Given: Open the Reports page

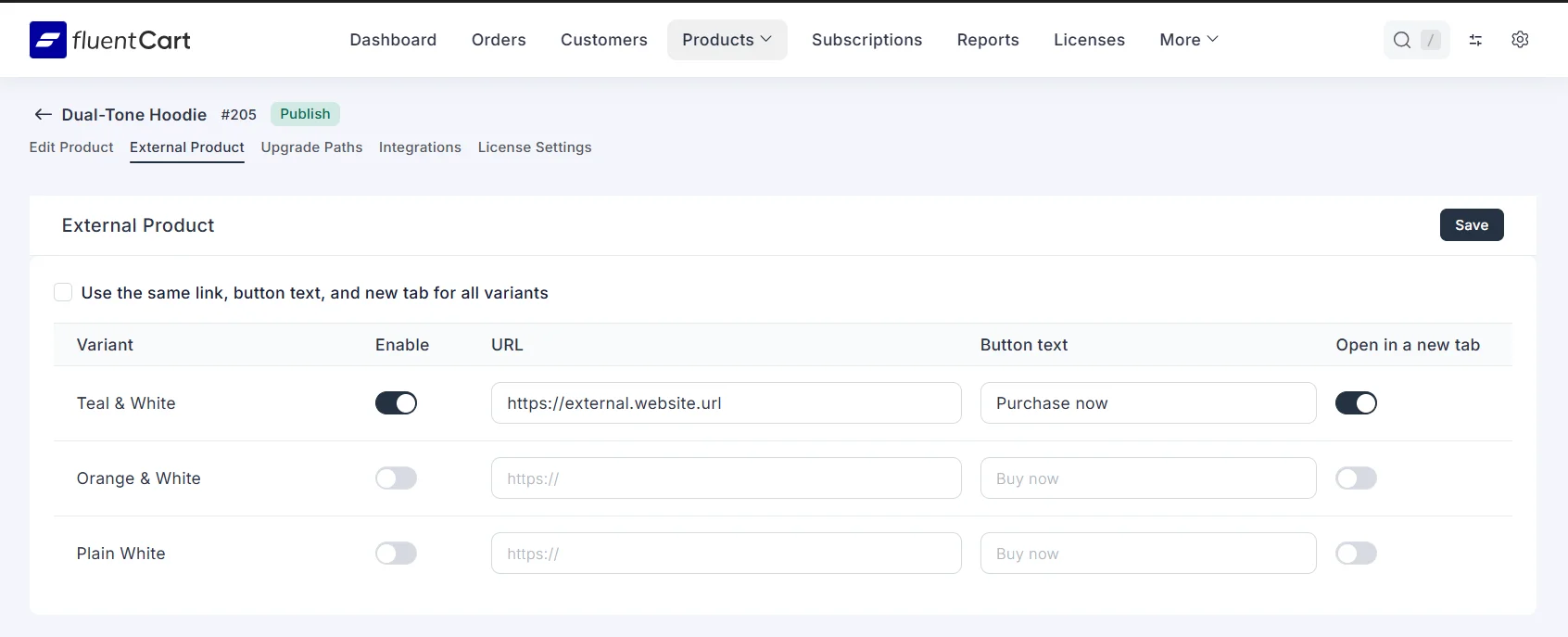Looking at the screenshot, I should 988,40.
